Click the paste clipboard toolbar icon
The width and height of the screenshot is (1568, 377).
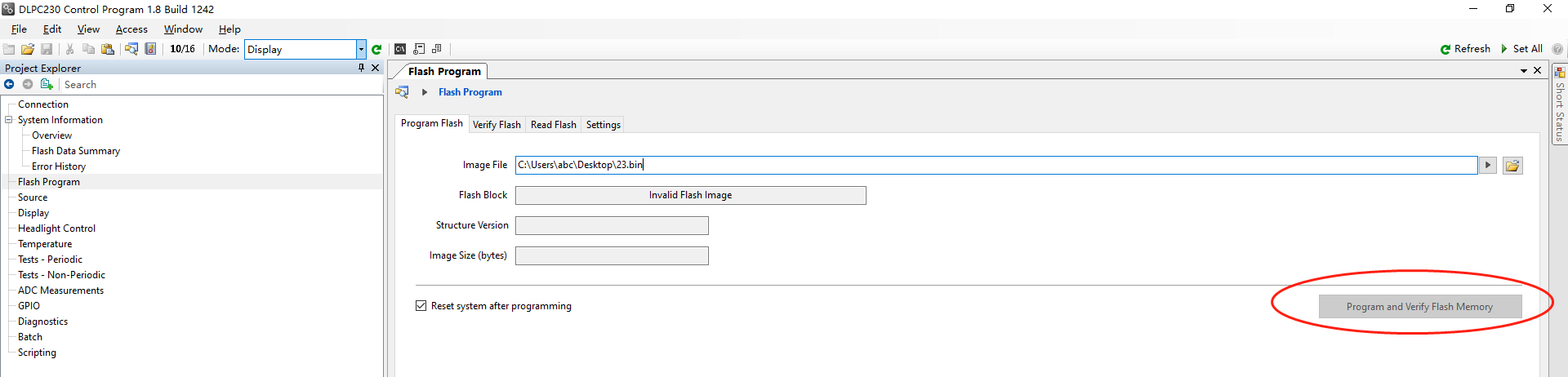(x=107, y=49)
